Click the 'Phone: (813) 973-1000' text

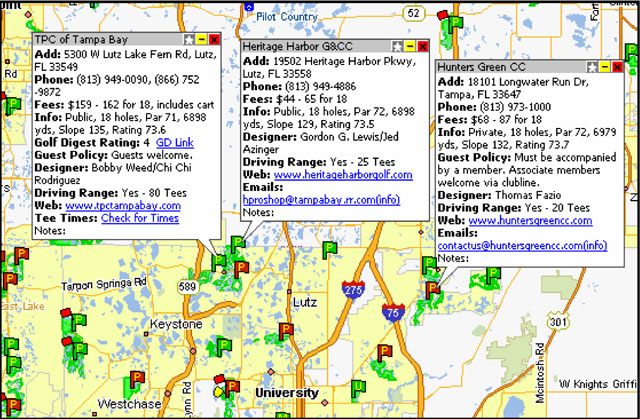pyautogui.click(x=494, y=107)
